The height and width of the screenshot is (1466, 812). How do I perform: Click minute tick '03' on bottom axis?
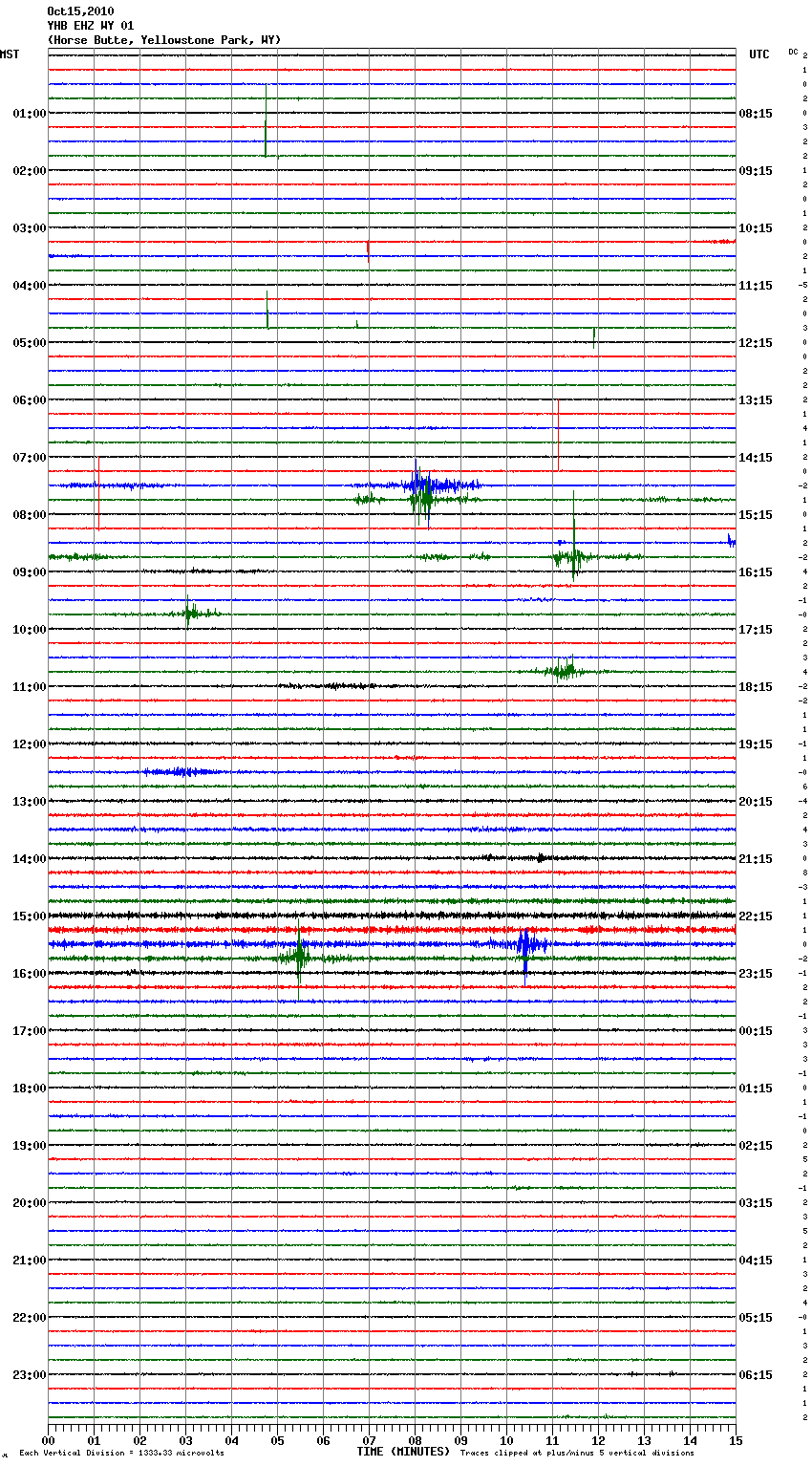(x=185, y=1440)
